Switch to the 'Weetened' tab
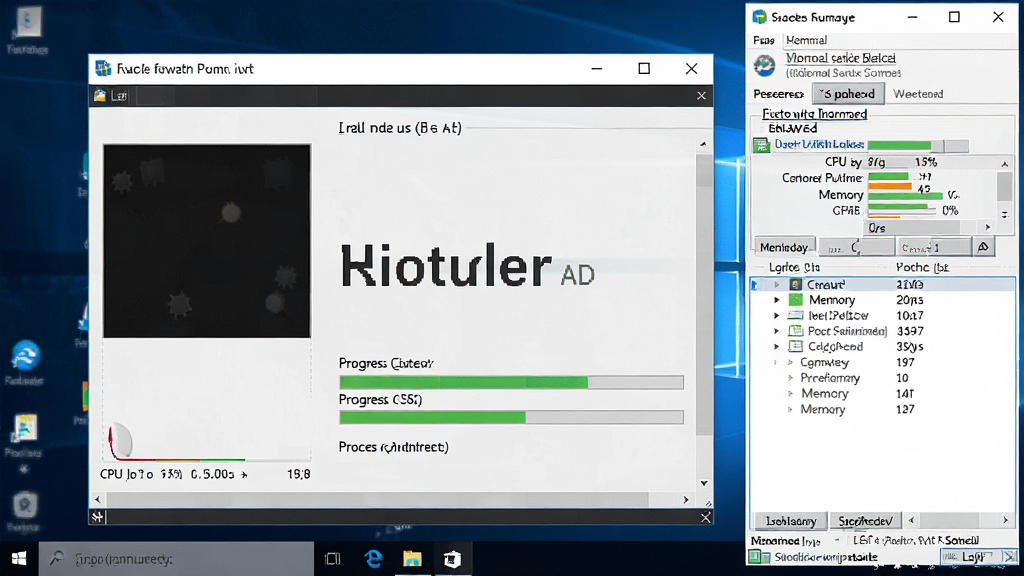Image resolution: width=1024 pixels, height=576 pixels. pyautogui.click(x=918, y=94)
